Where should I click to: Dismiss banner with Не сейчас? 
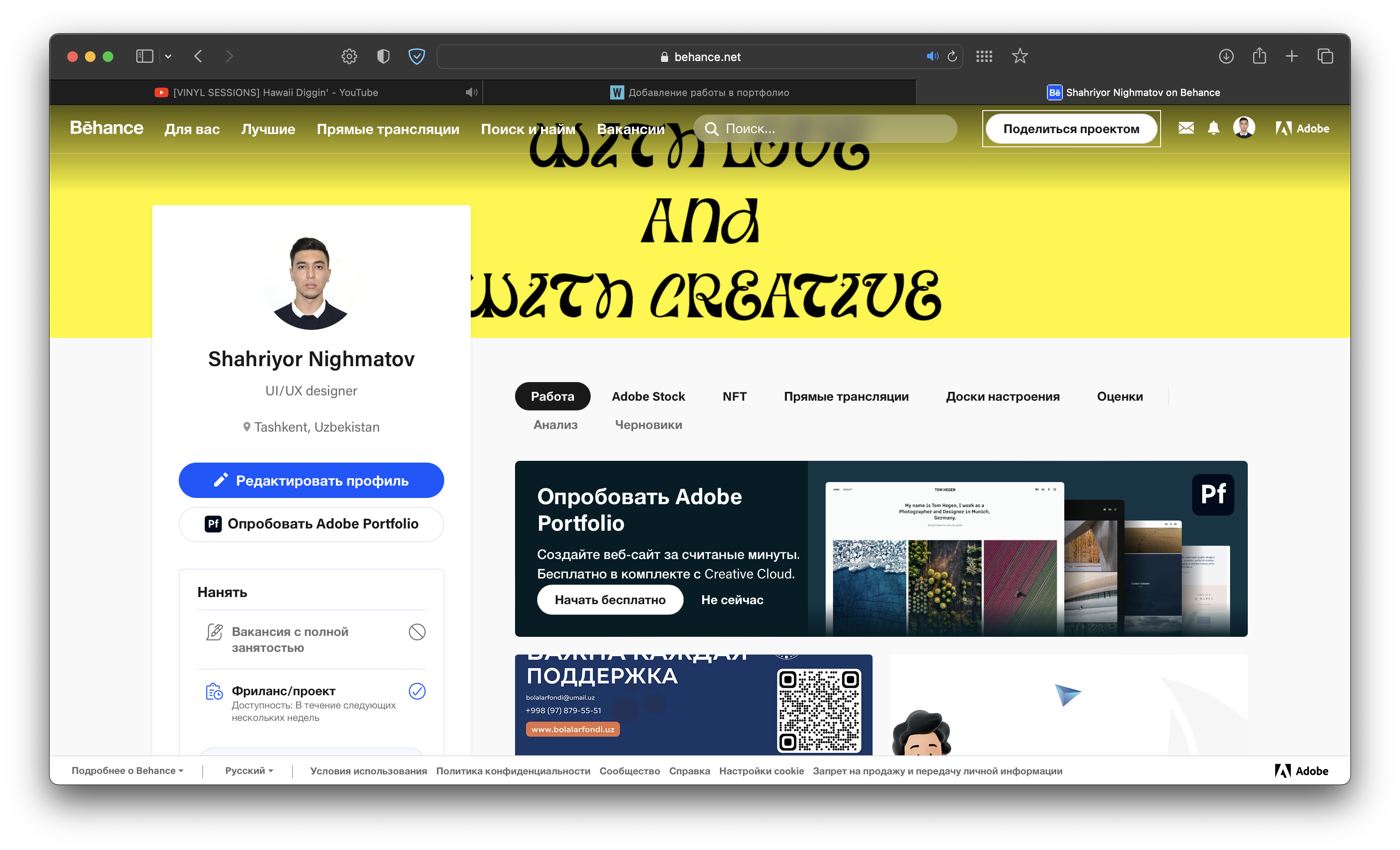[x=732, y=600]
